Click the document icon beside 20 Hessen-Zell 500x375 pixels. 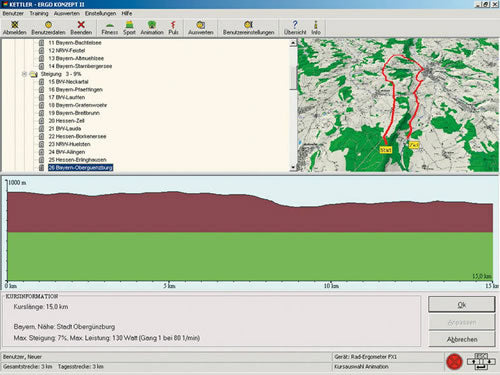tap(41, 121)
